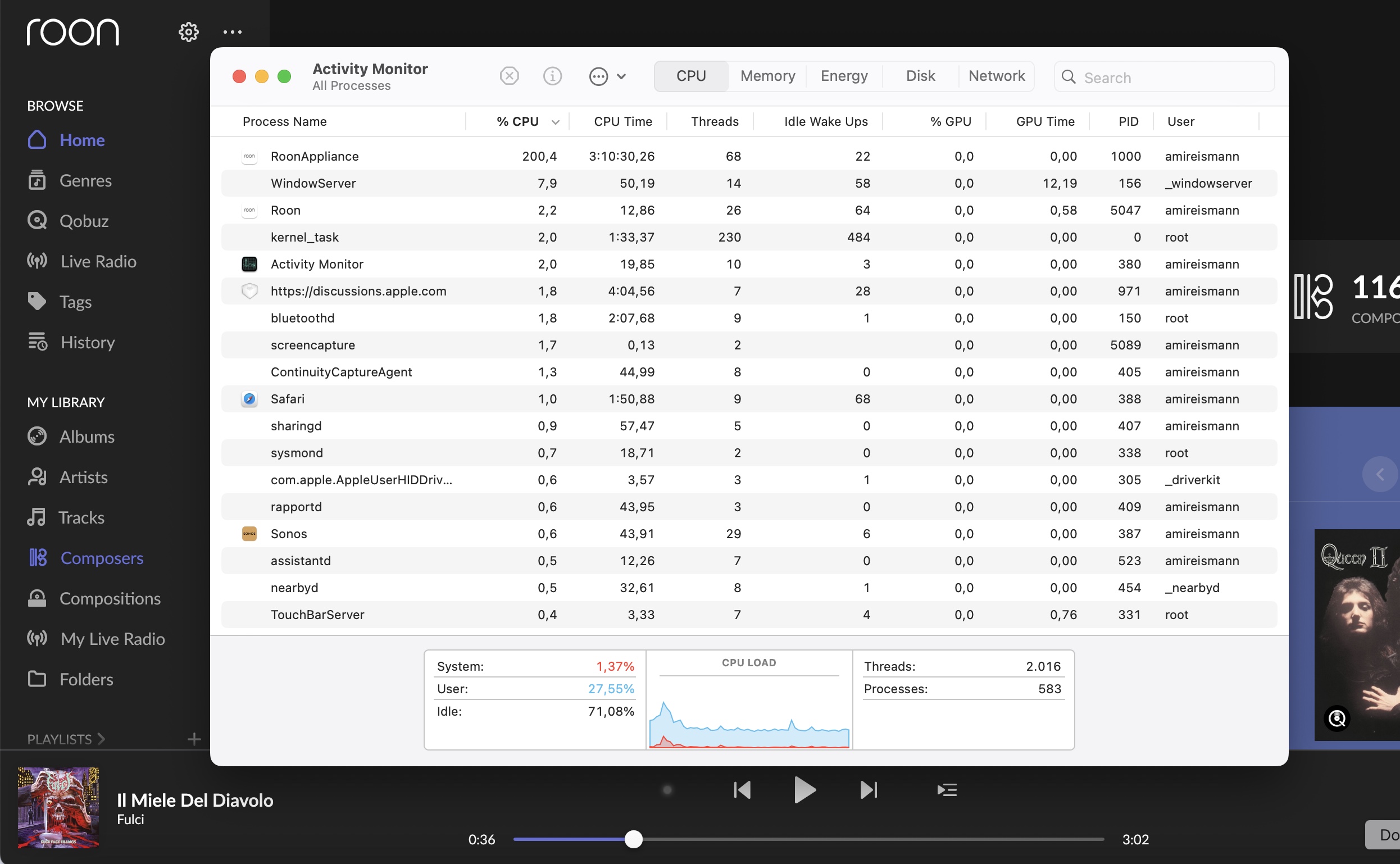Switch to the Network tab
The height and width of the screenshot is (864, 1400).
[x=997, y=76]
